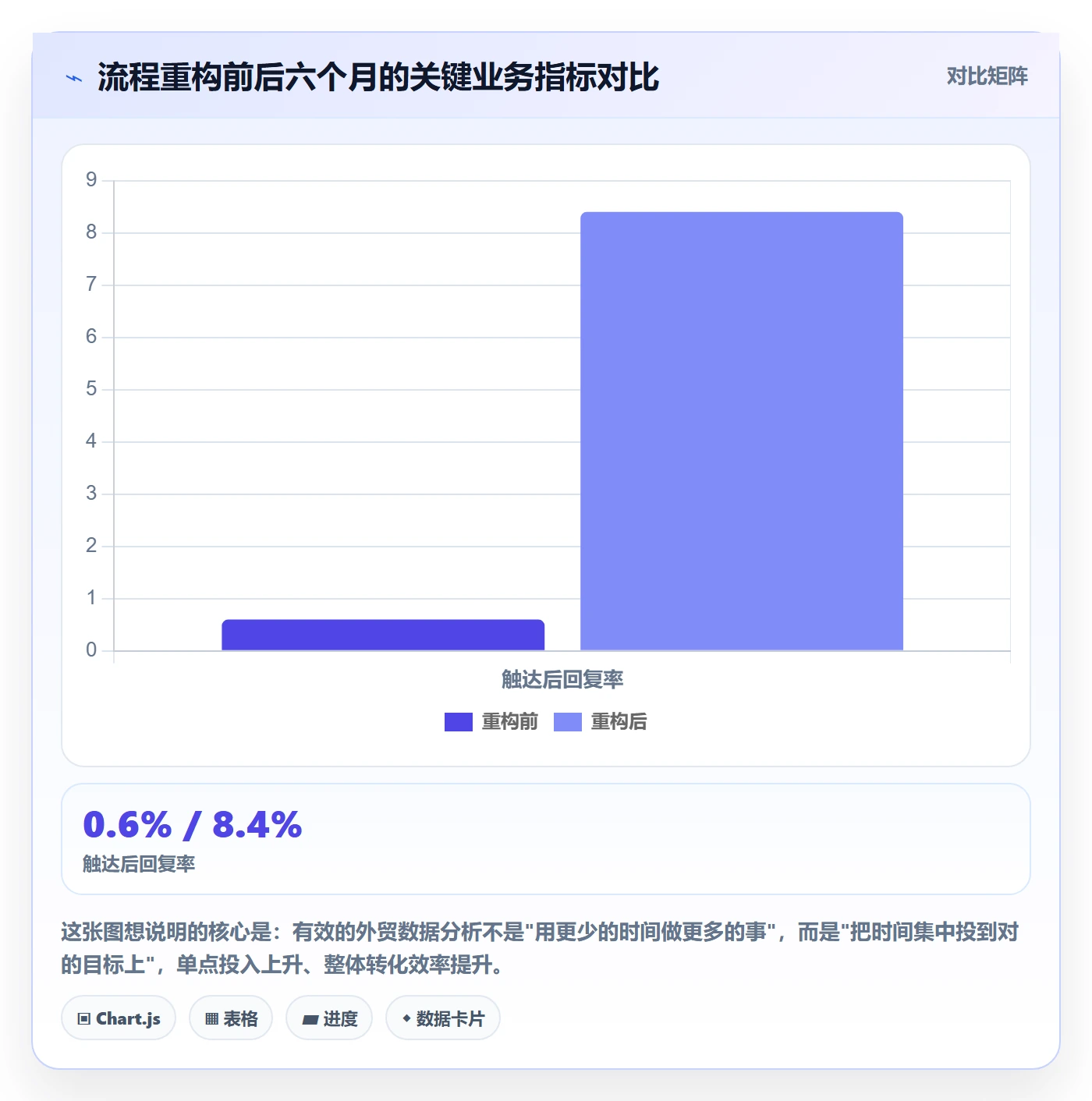
Task: Toggle the 重构后 legend item
Action: tap(601, 722)
